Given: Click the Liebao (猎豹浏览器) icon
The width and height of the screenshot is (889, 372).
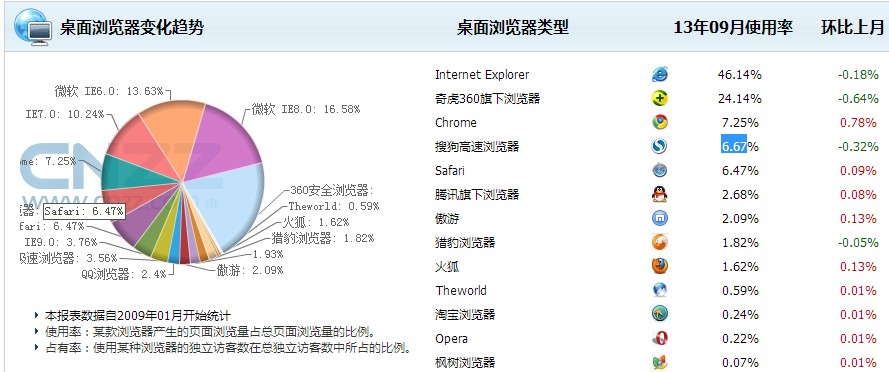Looking at the screenshot, I should pos(659,242).
